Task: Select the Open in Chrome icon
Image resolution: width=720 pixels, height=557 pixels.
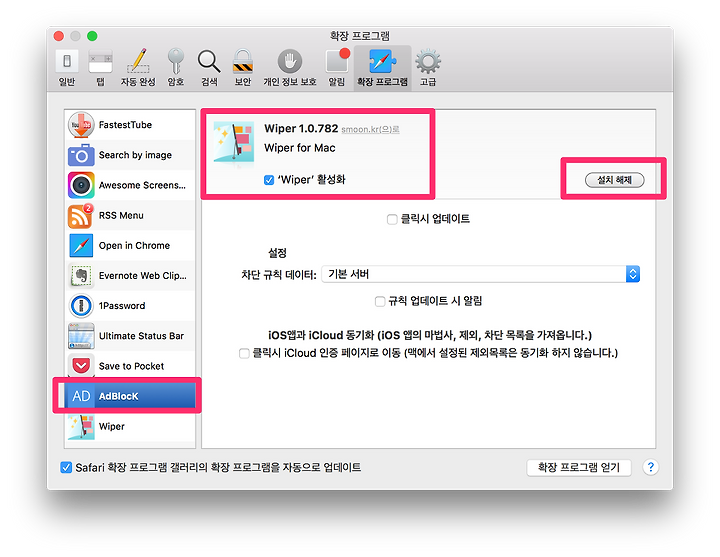Action: (81, 246)
